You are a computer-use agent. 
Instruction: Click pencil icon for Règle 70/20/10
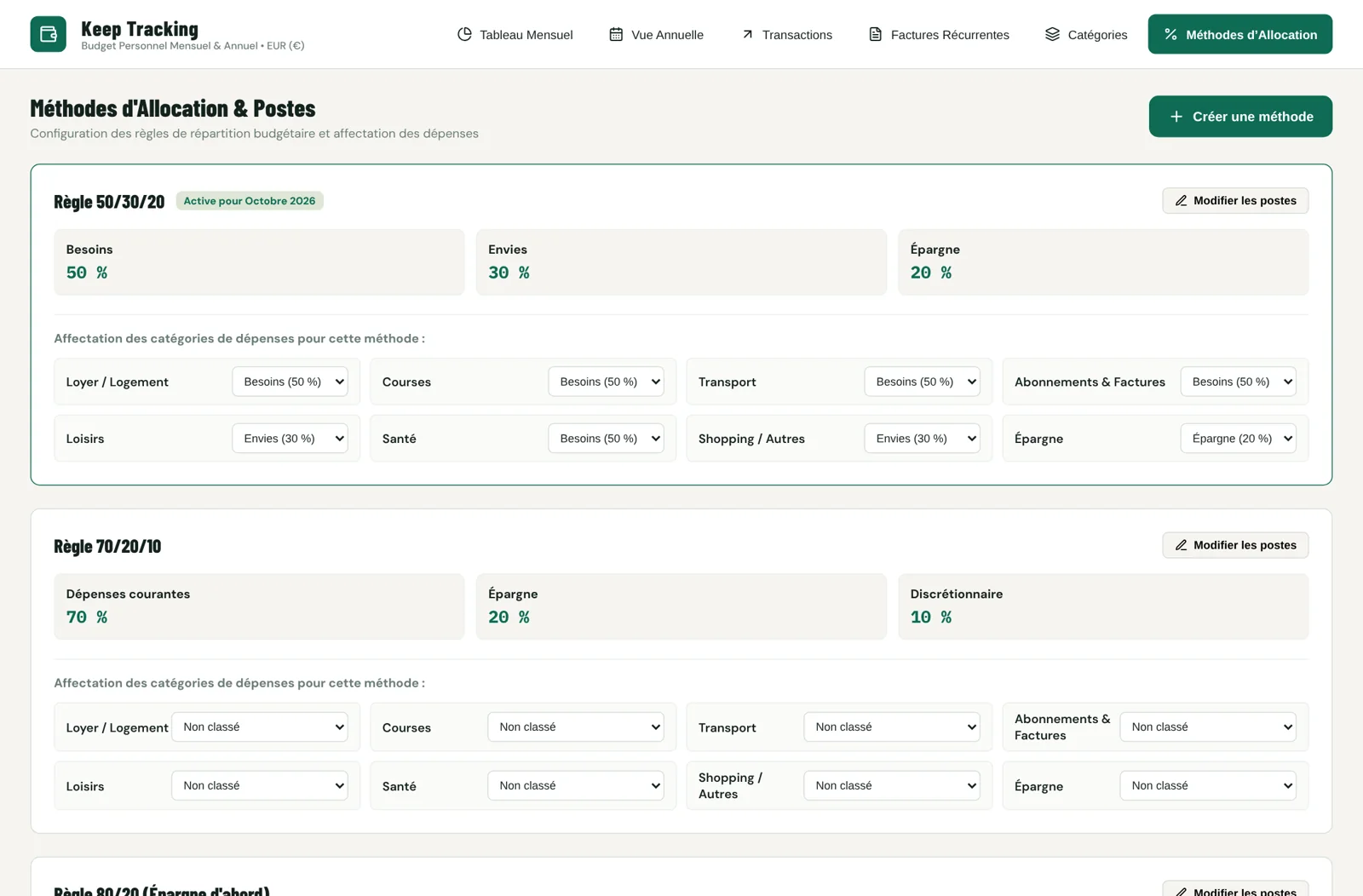click(1181, 545)
